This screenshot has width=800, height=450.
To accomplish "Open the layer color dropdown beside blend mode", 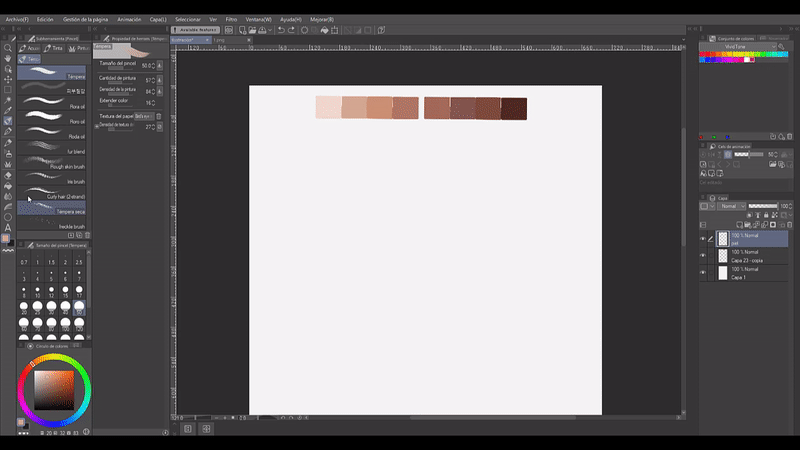I will (x=707, y=206).
